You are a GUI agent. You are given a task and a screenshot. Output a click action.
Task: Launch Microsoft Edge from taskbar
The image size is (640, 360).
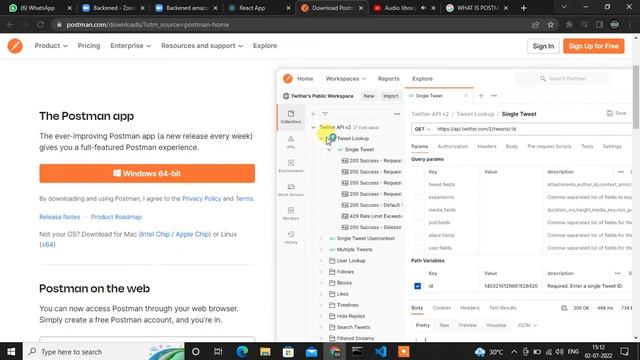(242, 351)
